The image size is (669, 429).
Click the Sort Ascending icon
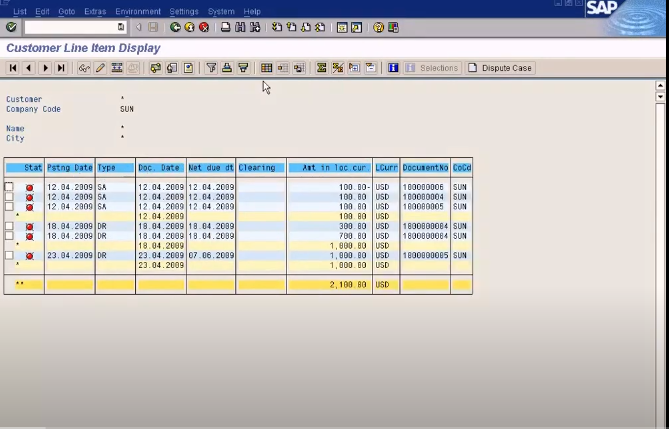click(x=227, y=68)
